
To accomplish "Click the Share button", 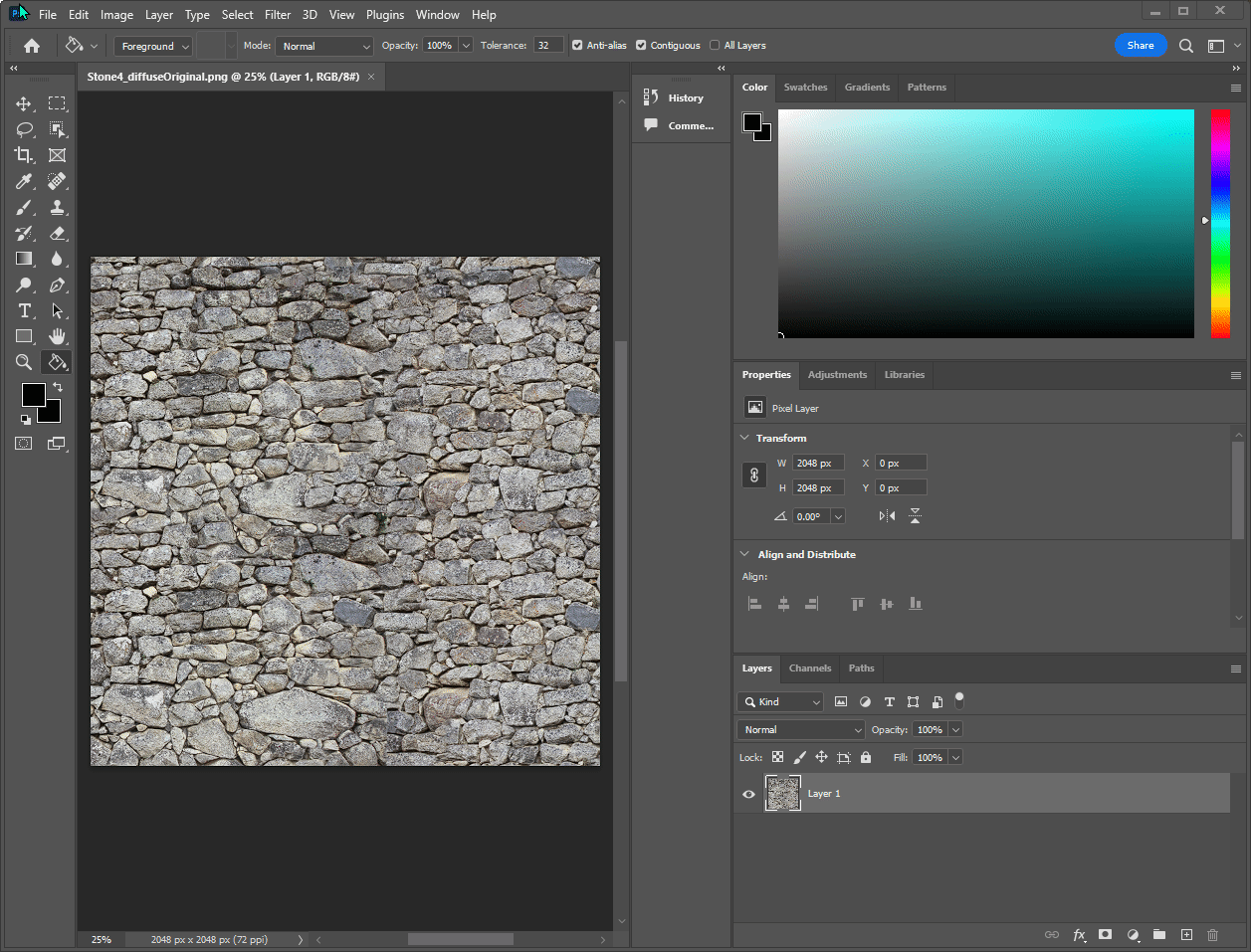I will pos(1141,45).
